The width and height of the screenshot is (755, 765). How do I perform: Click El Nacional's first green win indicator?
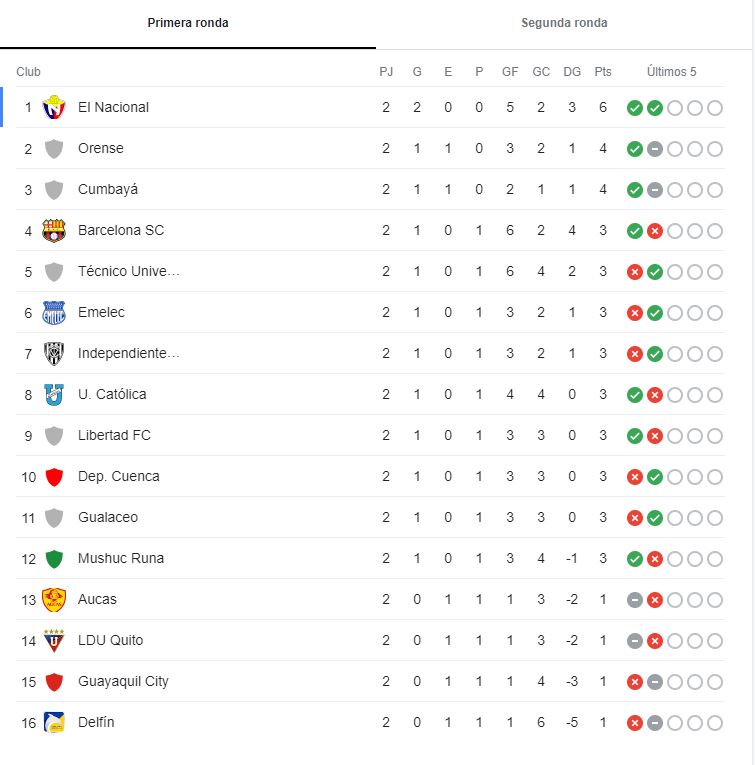point(635,108)
